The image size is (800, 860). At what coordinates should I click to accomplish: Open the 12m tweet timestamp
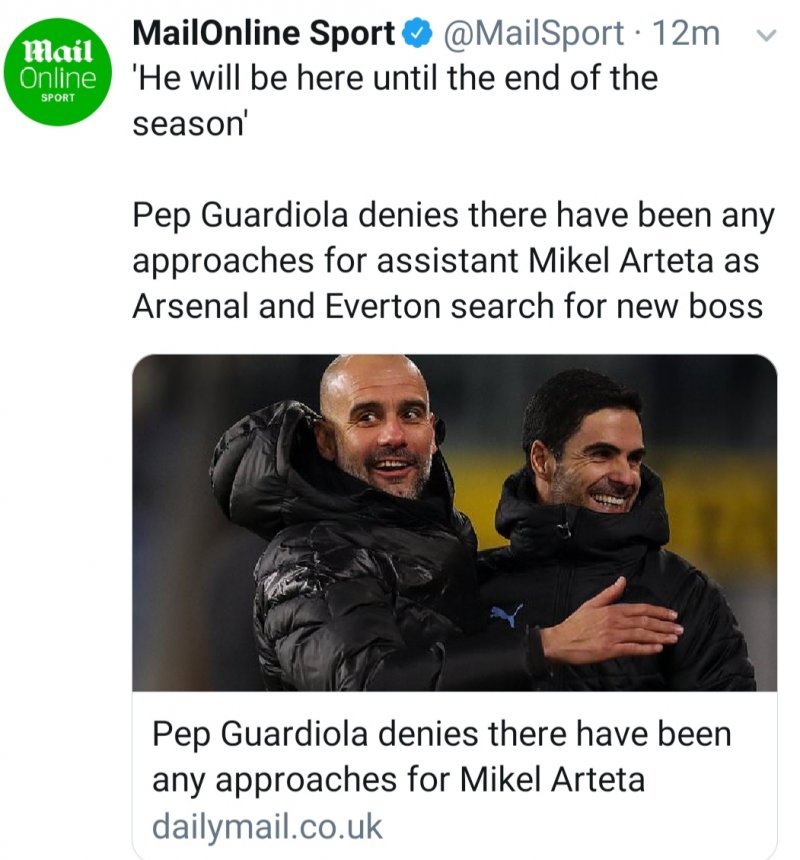685,35
